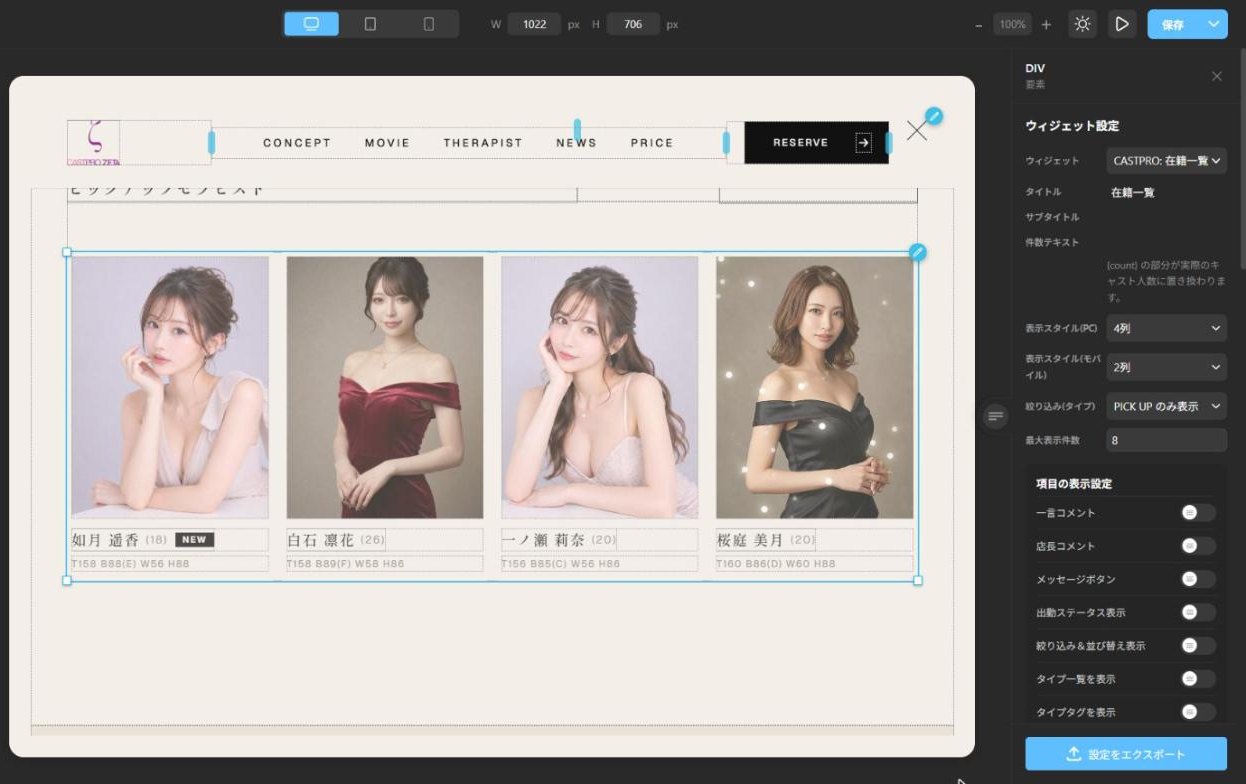Close the DIV settings panel
Screen dimensions: 1246x784
(x=1216, y=76)
